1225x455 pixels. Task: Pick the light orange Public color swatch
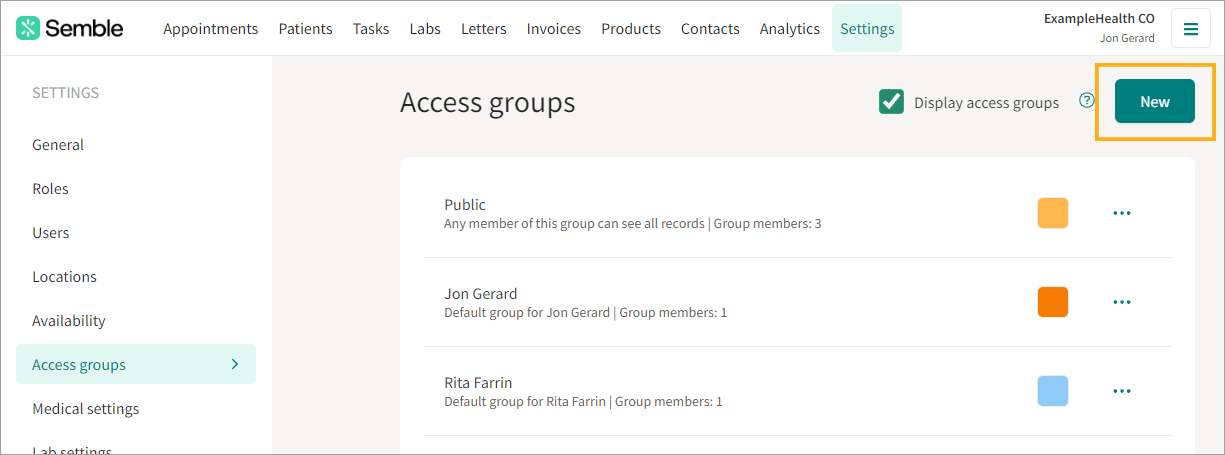[1053, 213]
